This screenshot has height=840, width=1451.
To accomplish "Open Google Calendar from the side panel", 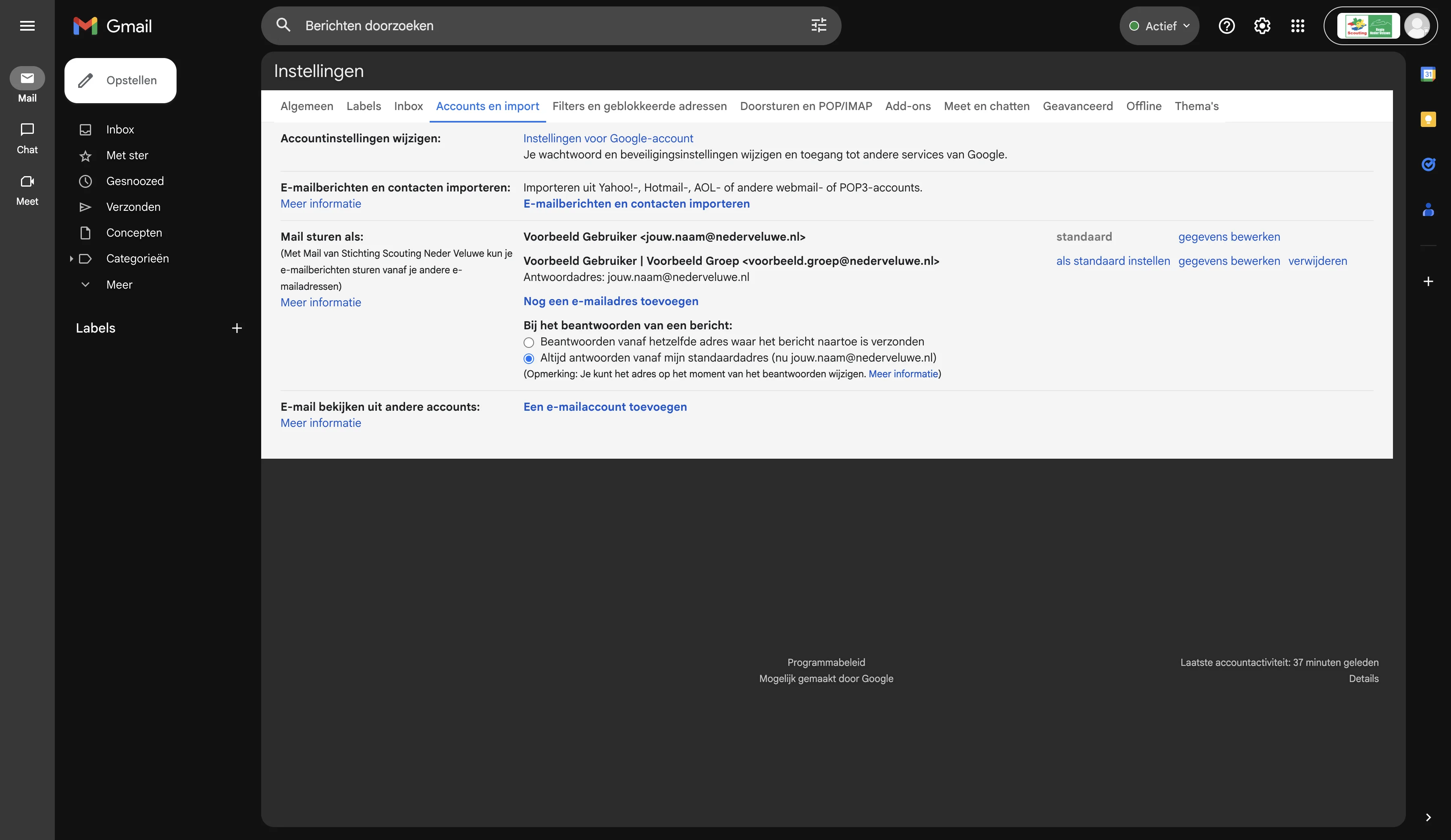I will 1429,74.
